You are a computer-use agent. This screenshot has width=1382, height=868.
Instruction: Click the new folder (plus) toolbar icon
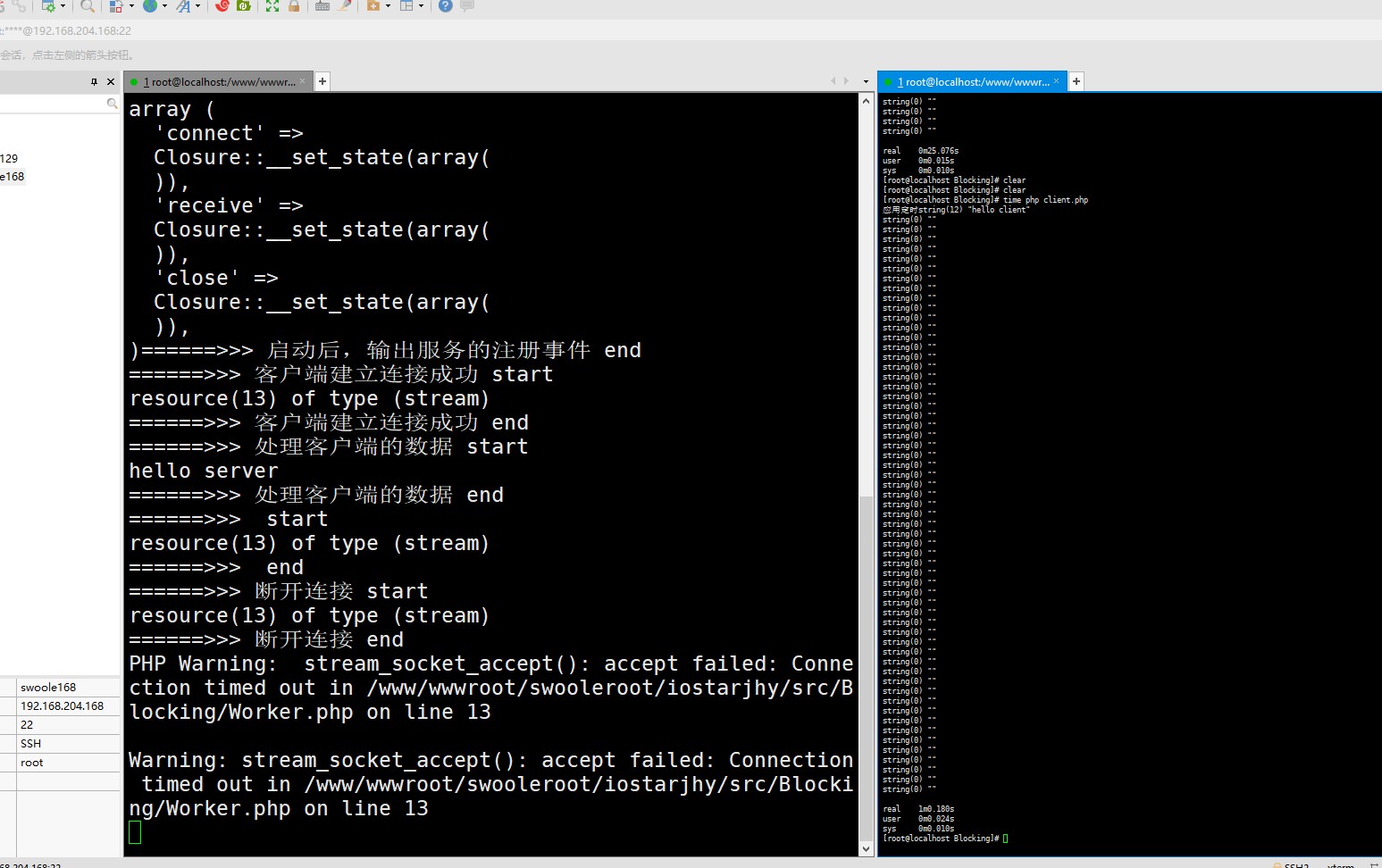pos(373,5)
